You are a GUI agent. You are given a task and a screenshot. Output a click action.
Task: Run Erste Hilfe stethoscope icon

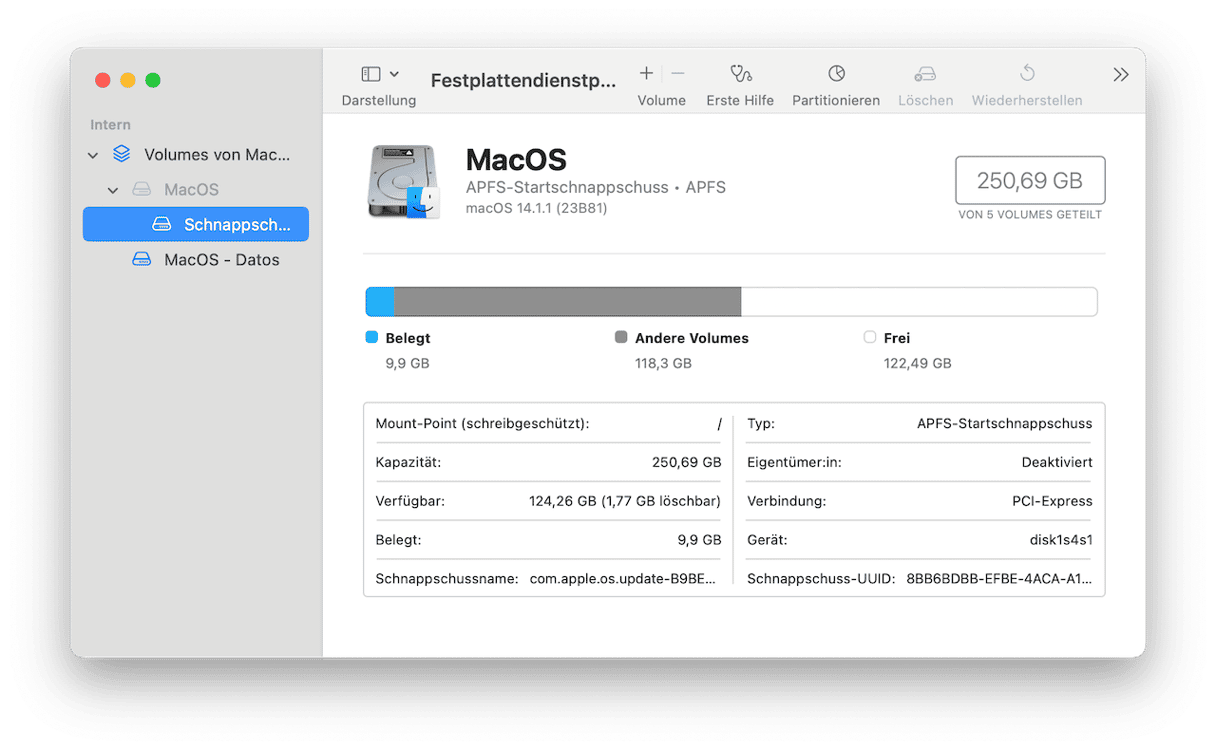pos(740,73)
